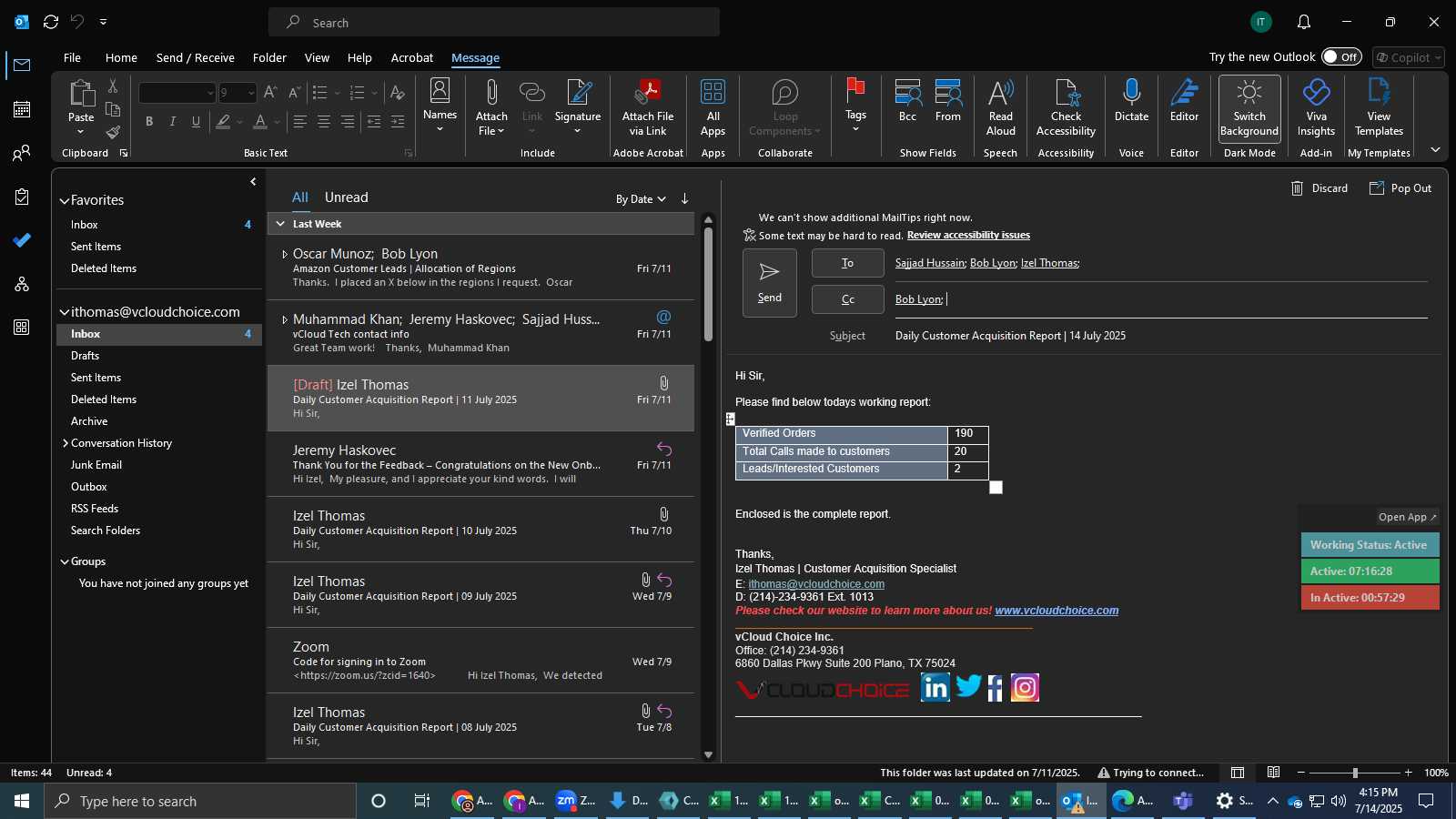Screen dimensions: 1456x819
Task: Switch to the Home tab
Action: [x=121, y=57]
